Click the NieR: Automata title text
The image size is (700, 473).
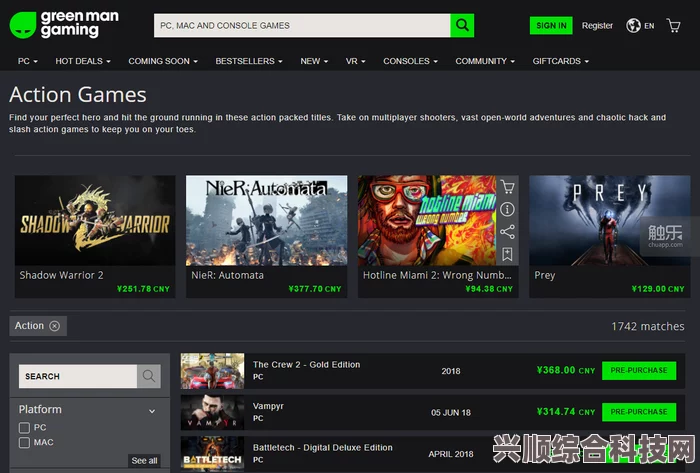[x=227, y=275]
